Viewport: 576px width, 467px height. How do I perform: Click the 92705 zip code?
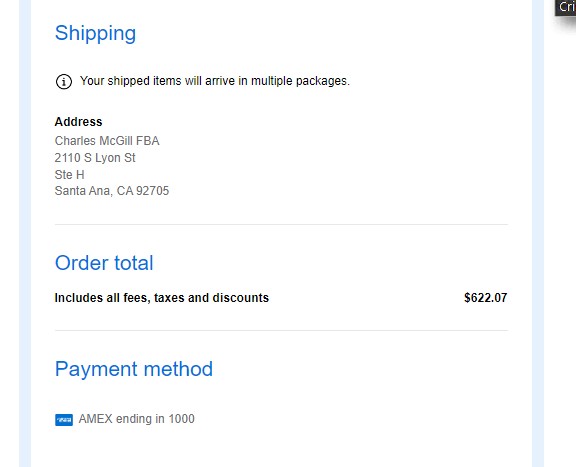[152, 191]
